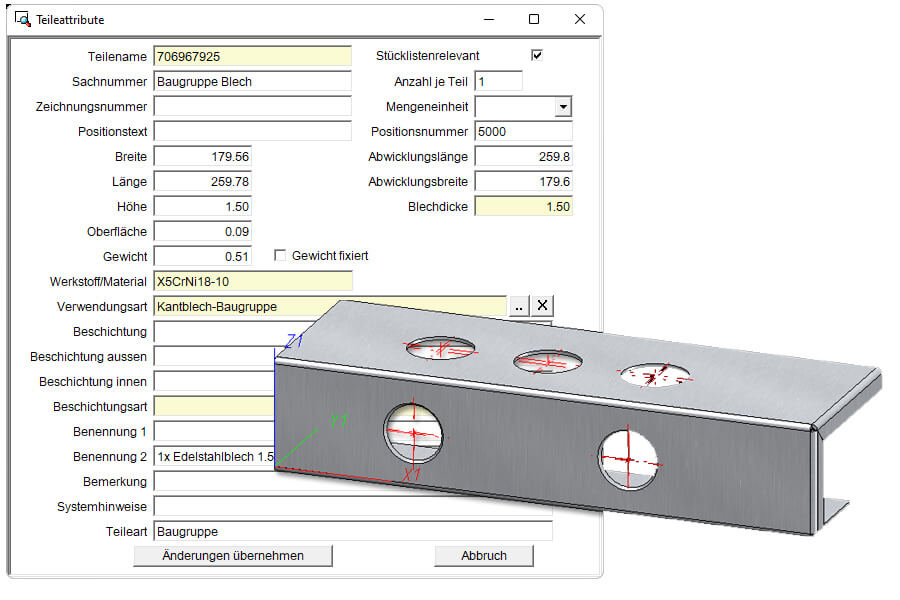900x600 pixels.
Task: Click the Positionsnummer field
Action: [523, 131]
